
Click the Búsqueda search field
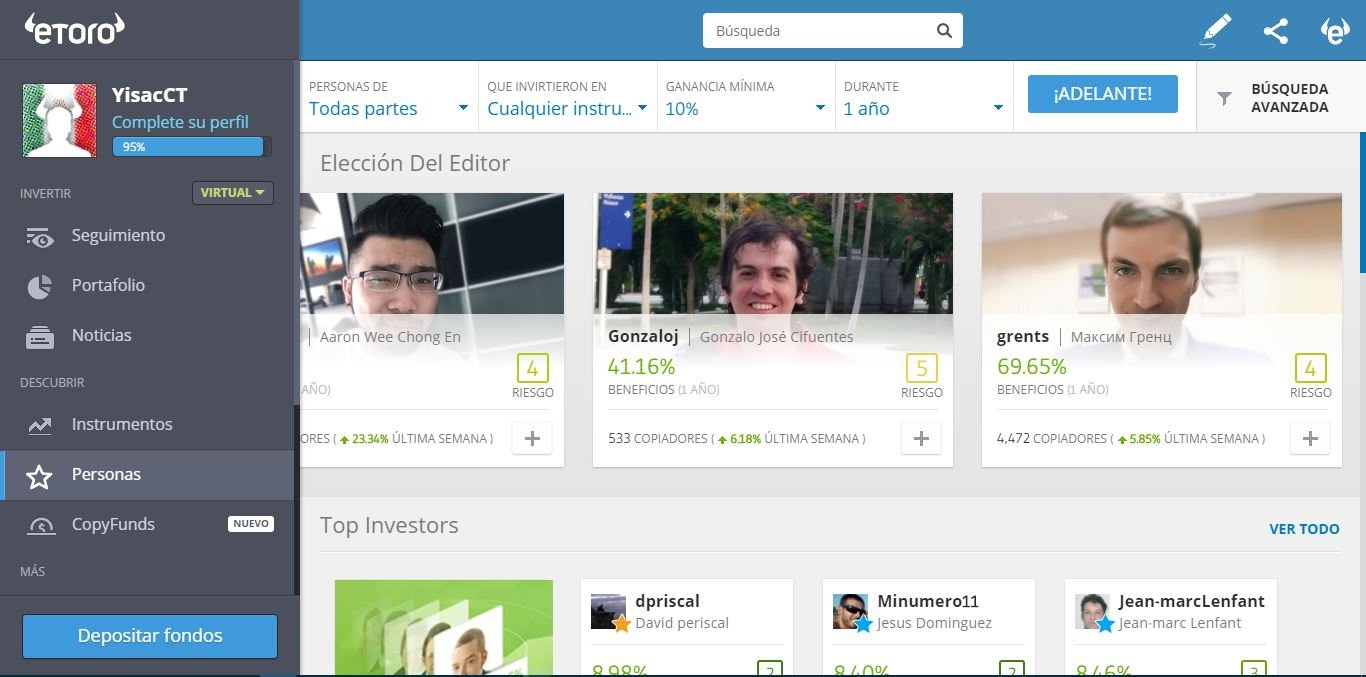[x=833, y=31]
